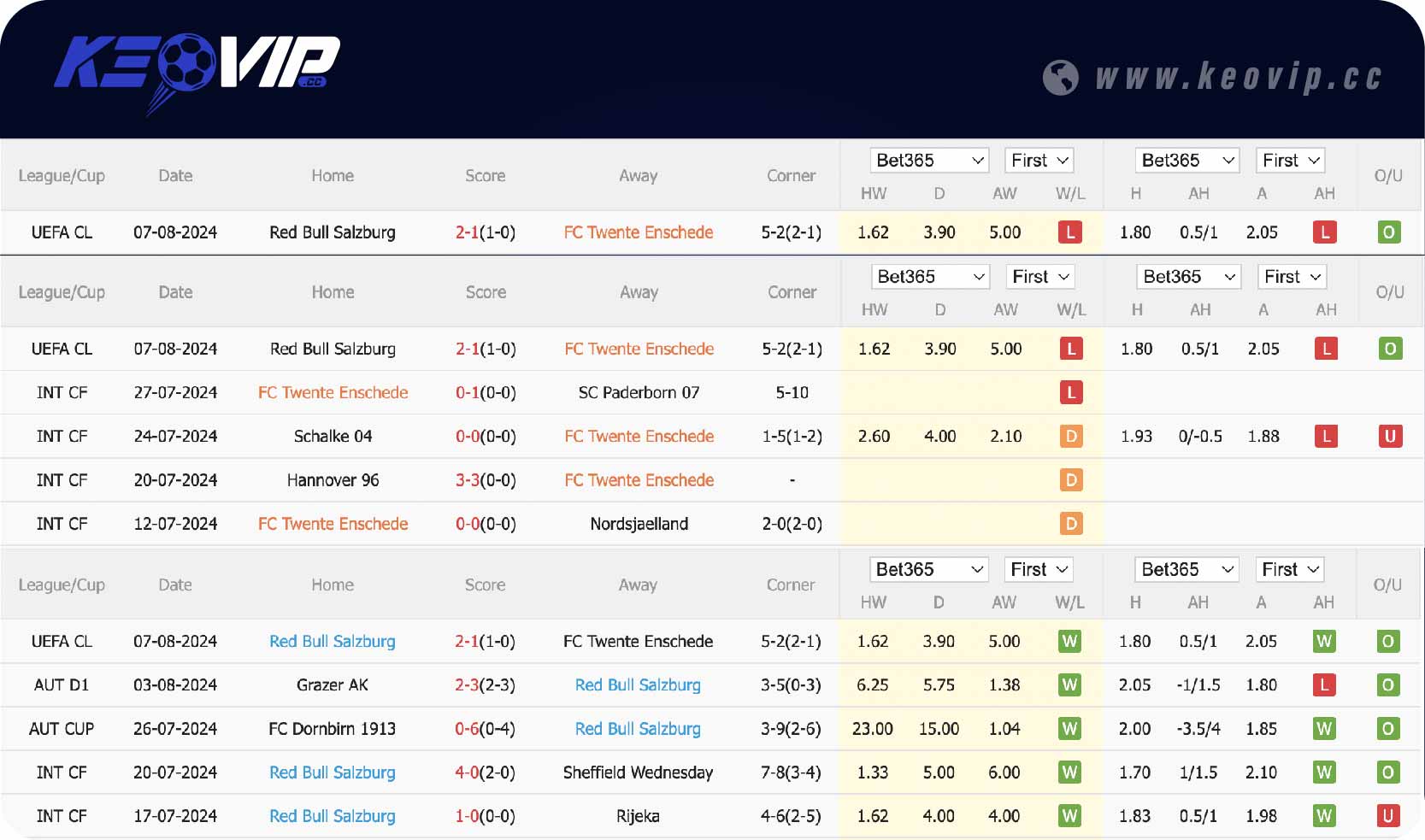Click the Nordsjaelland team name
This screenshot has width=1425, height=840.
639,524
